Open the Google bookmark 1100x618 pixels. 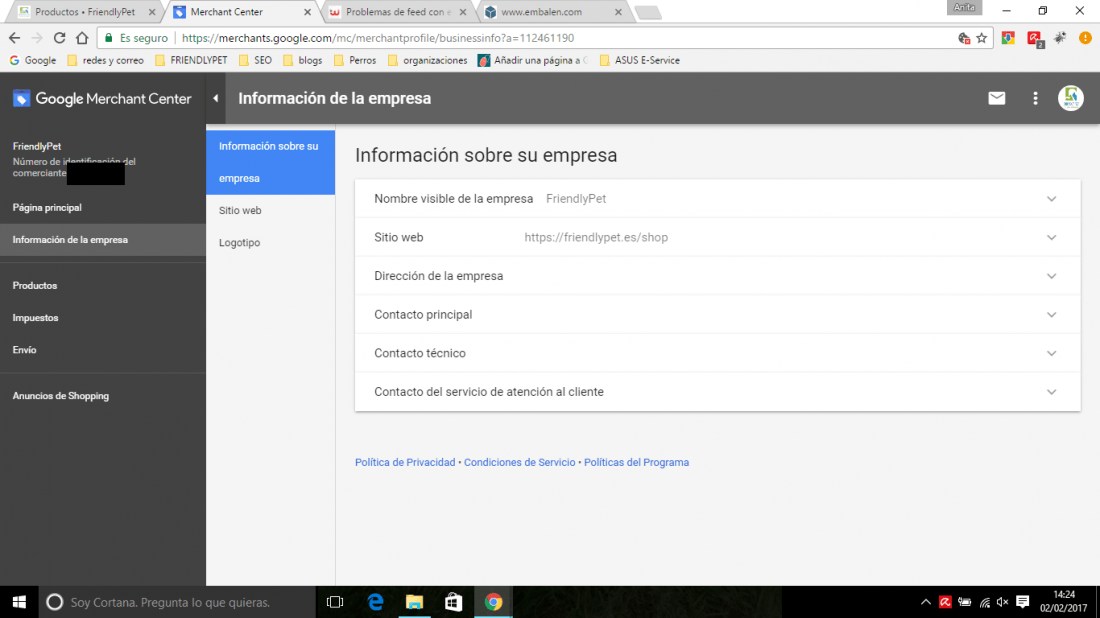[32, 60]
